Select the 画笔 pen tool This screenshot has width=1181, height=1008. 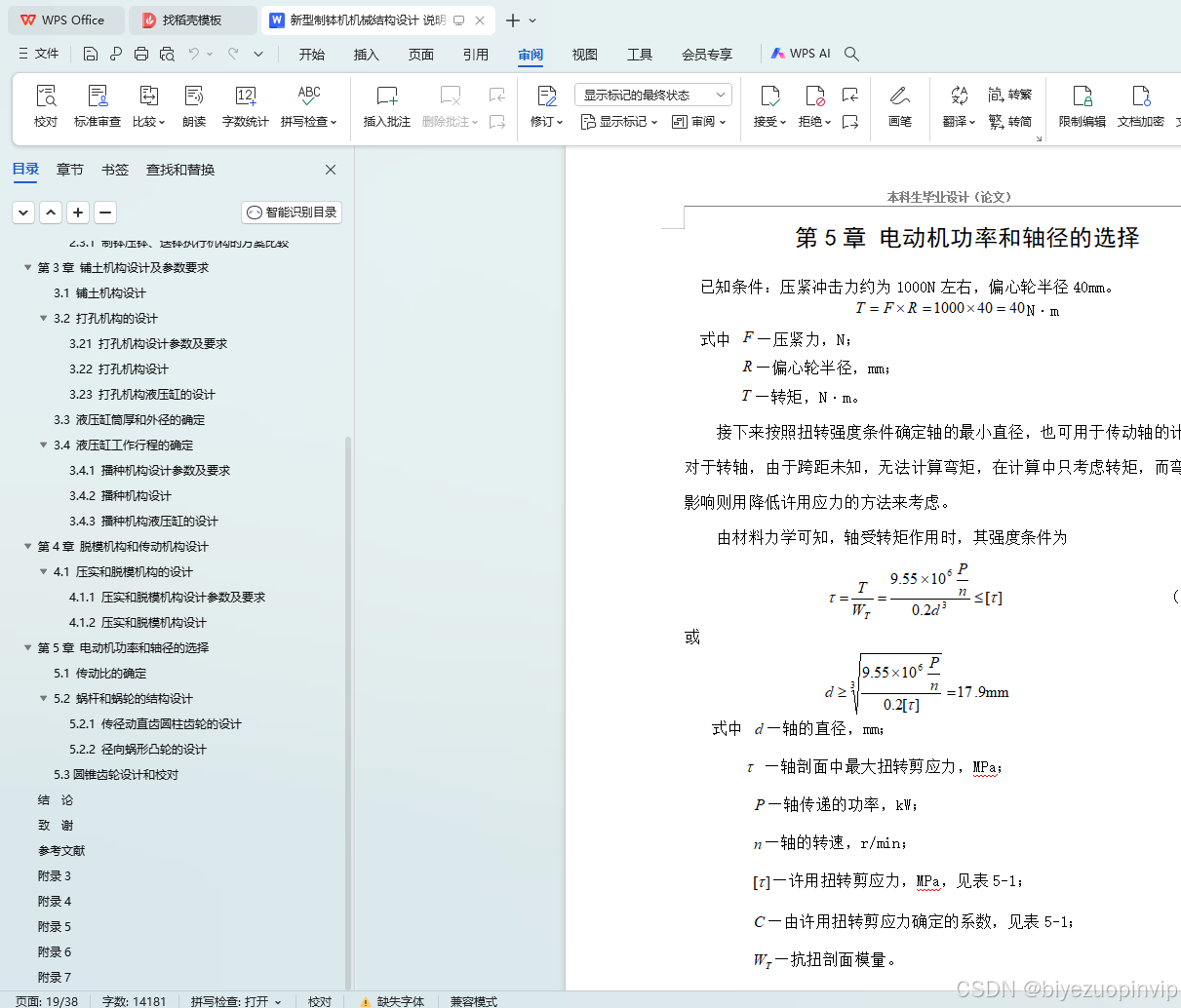(900, 105)
